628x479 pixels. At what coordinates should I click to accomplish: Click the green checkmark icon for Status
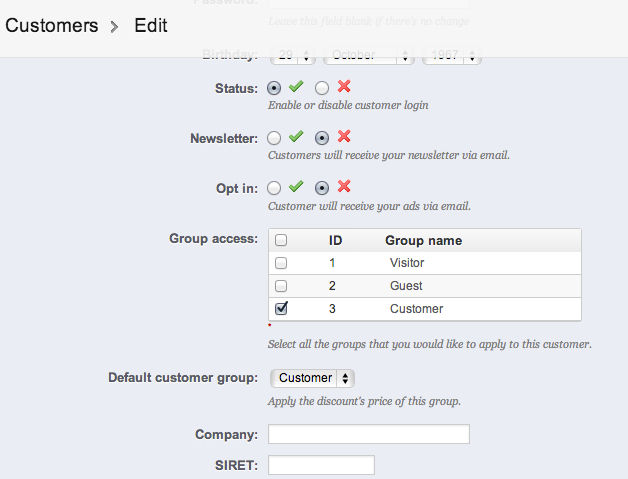pyautogui.click(x=296, y=88)
